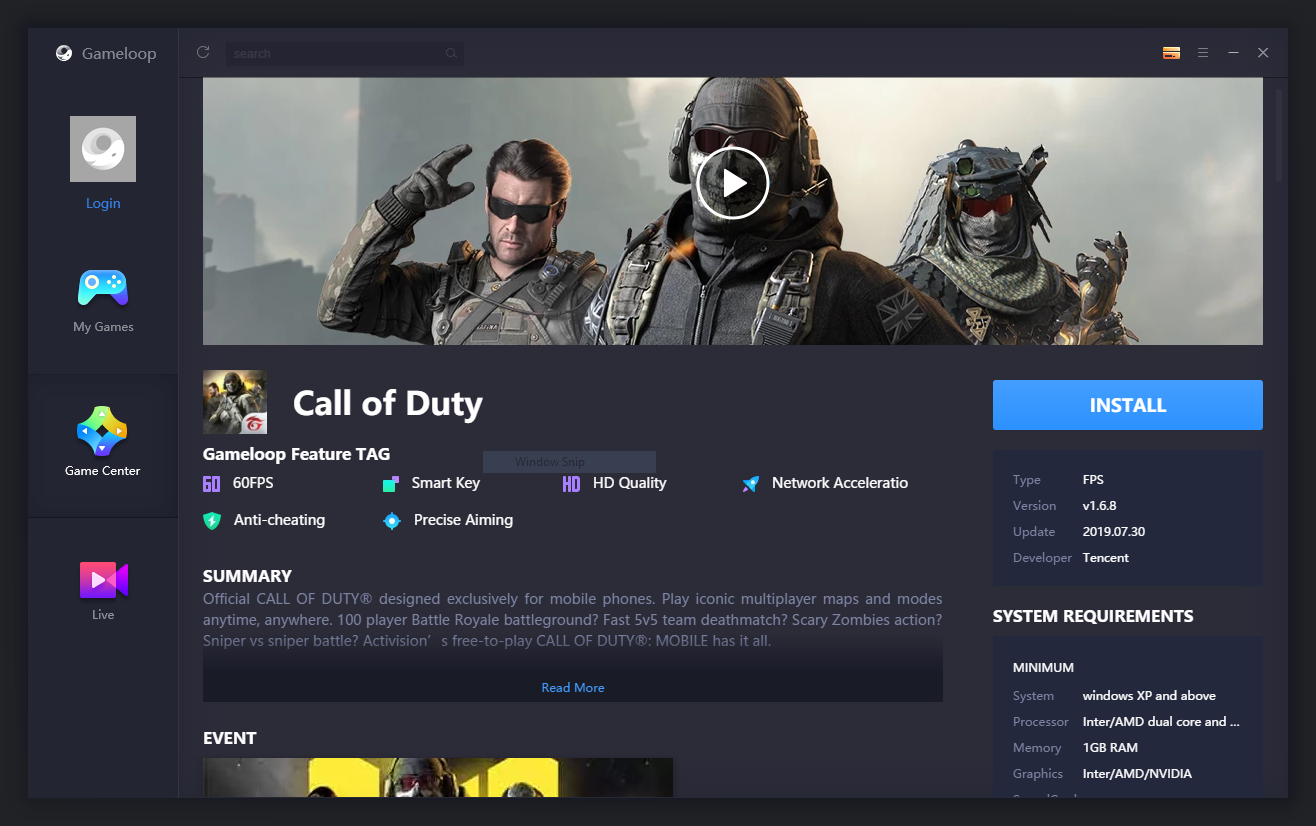The height and width of the screenshot is (826, 1316).
Task: Open the hamburger menu in title bar
Action: 1203,53
